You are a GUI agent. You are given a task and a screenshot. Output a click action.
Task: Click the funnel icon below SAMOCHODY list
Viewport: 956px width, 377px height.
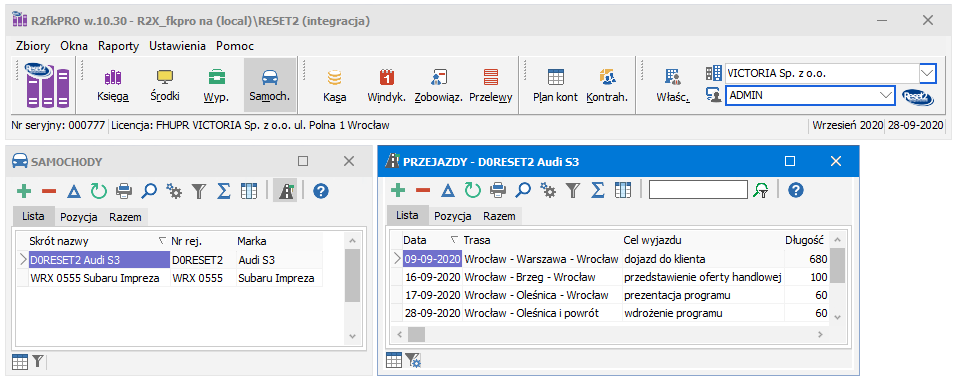tap(37, 362)
